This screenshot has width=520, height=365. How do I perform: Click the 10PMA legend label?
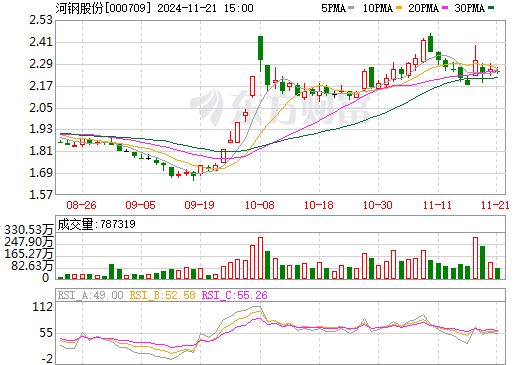[x=377, y=8]
